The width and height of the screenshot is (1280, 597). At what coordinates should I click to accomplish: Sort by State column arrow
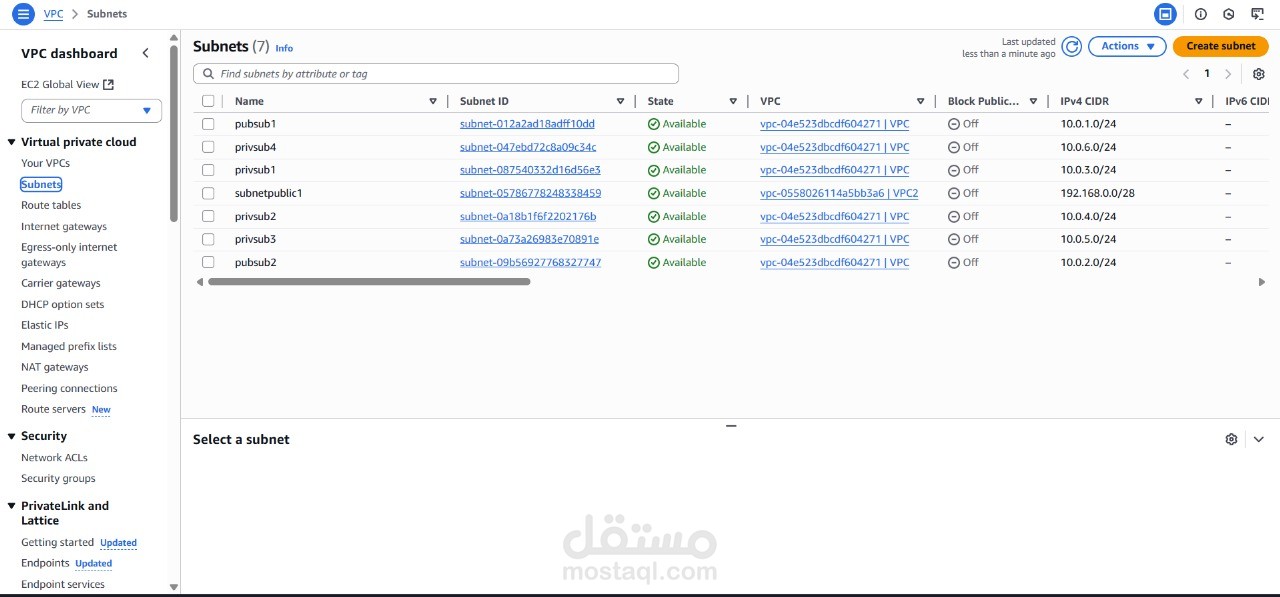733,101
